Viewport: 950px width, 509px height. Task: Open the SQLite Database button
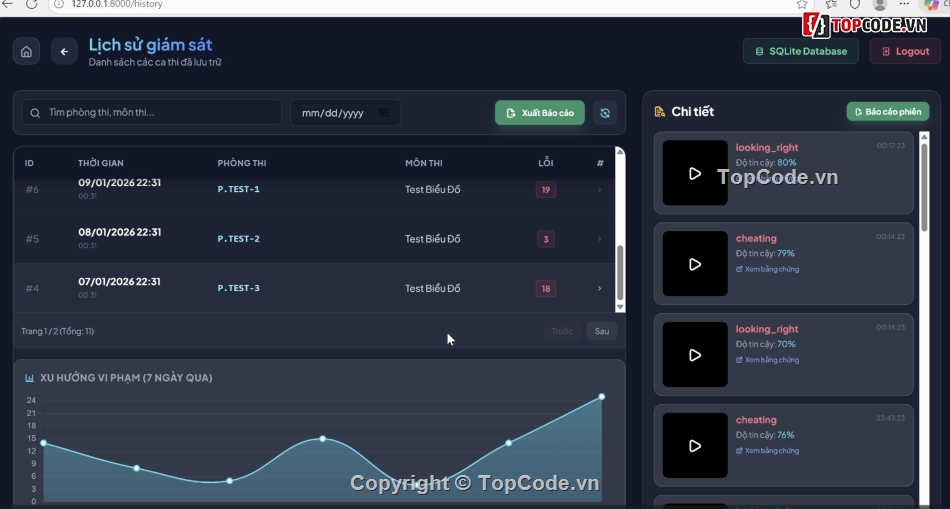(800, 52)
